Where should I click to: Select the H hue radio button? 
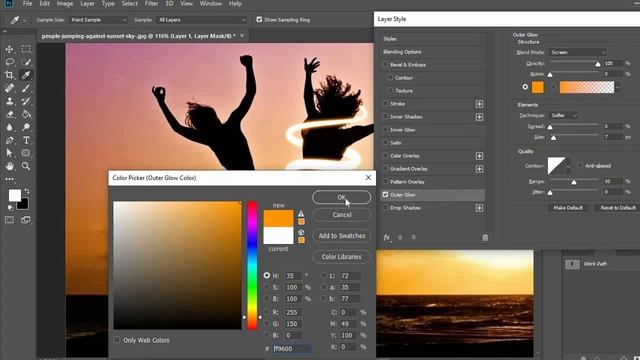point(267,276)
